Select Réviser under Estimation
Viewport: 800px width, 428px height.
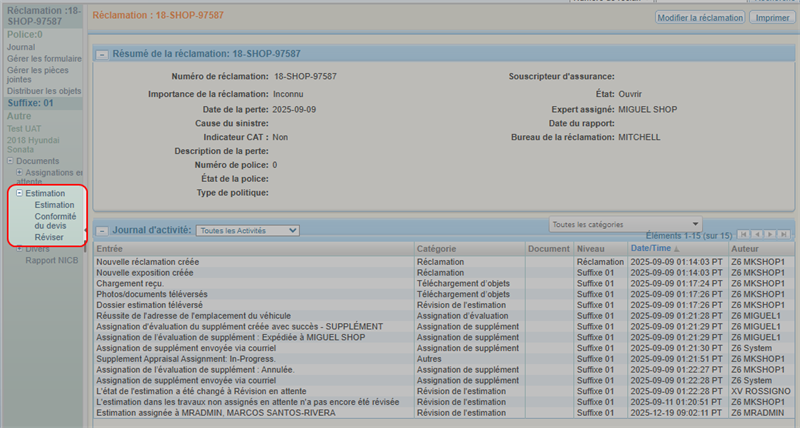click(x=49, y=237)
